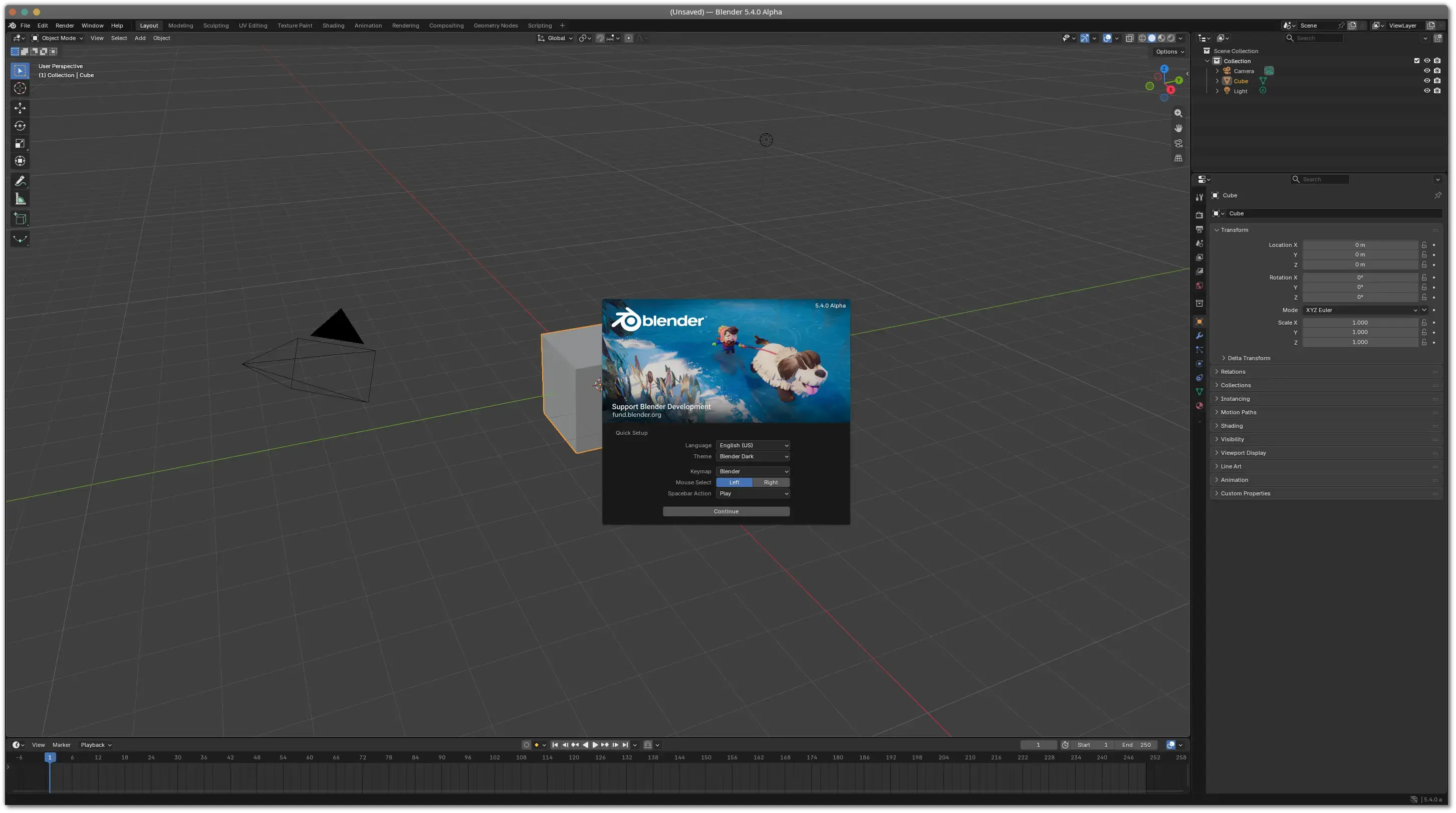This screenshot has height=813, width=1456.
Task: Open the Theme dropdown showing Blender Dark
Action: pos(753,456)
